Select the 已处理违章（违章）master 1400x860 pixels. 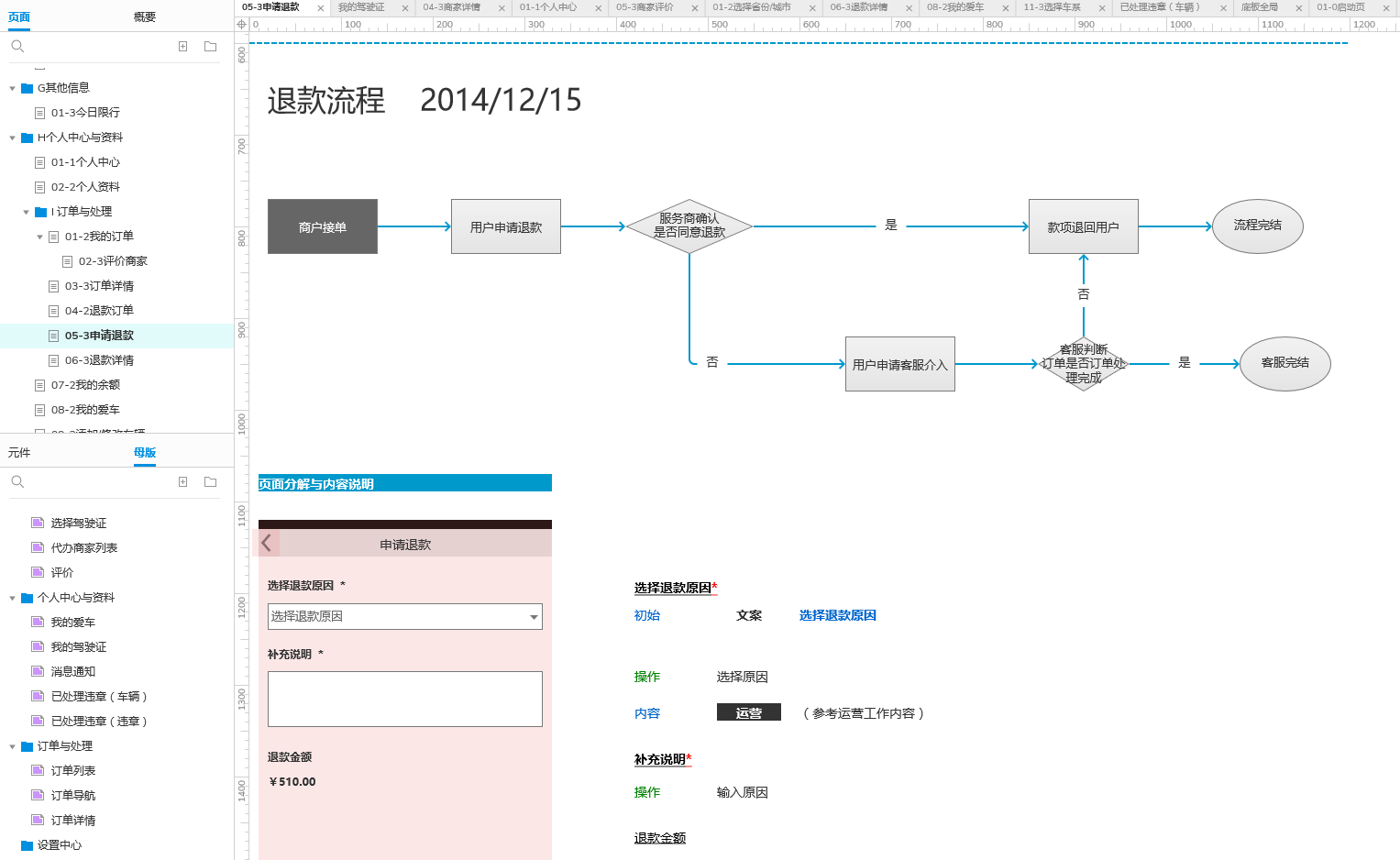tap(99, 722)
